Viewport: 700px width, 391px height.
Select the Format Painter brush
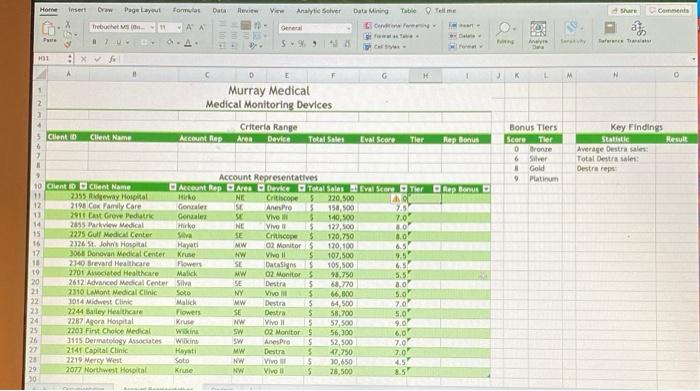pyautogui.click(x=68, y=44)
